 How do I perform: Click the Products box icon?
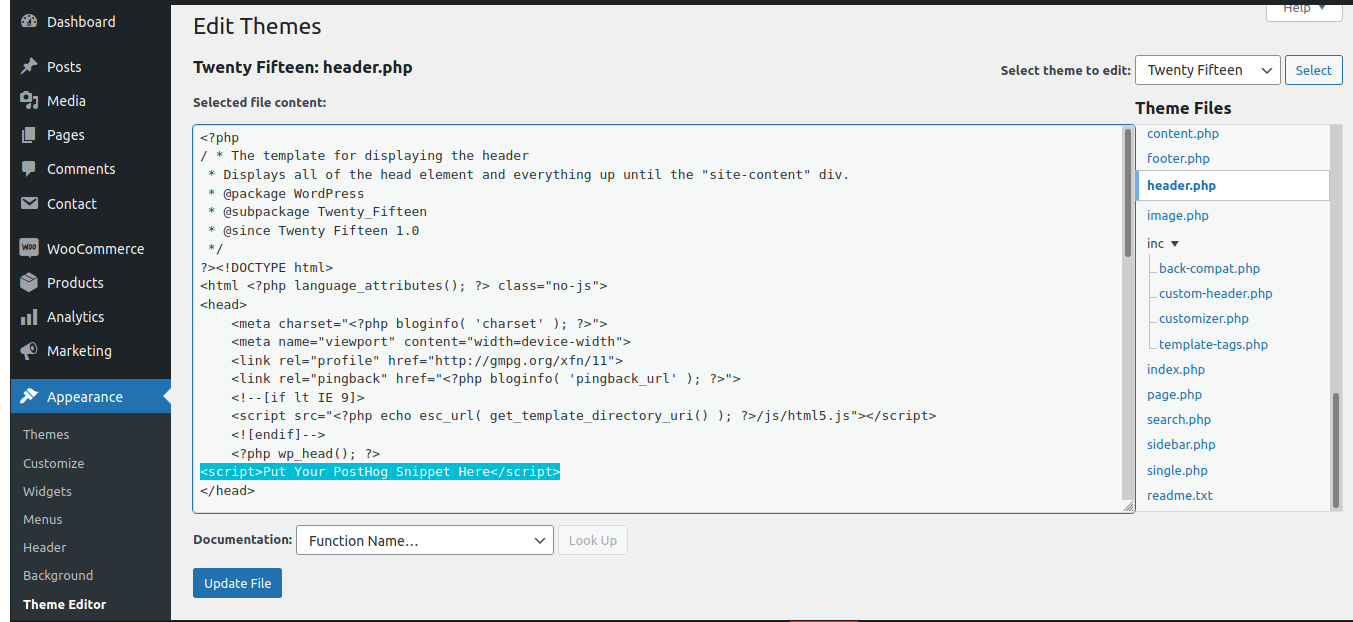pos(28,282)
